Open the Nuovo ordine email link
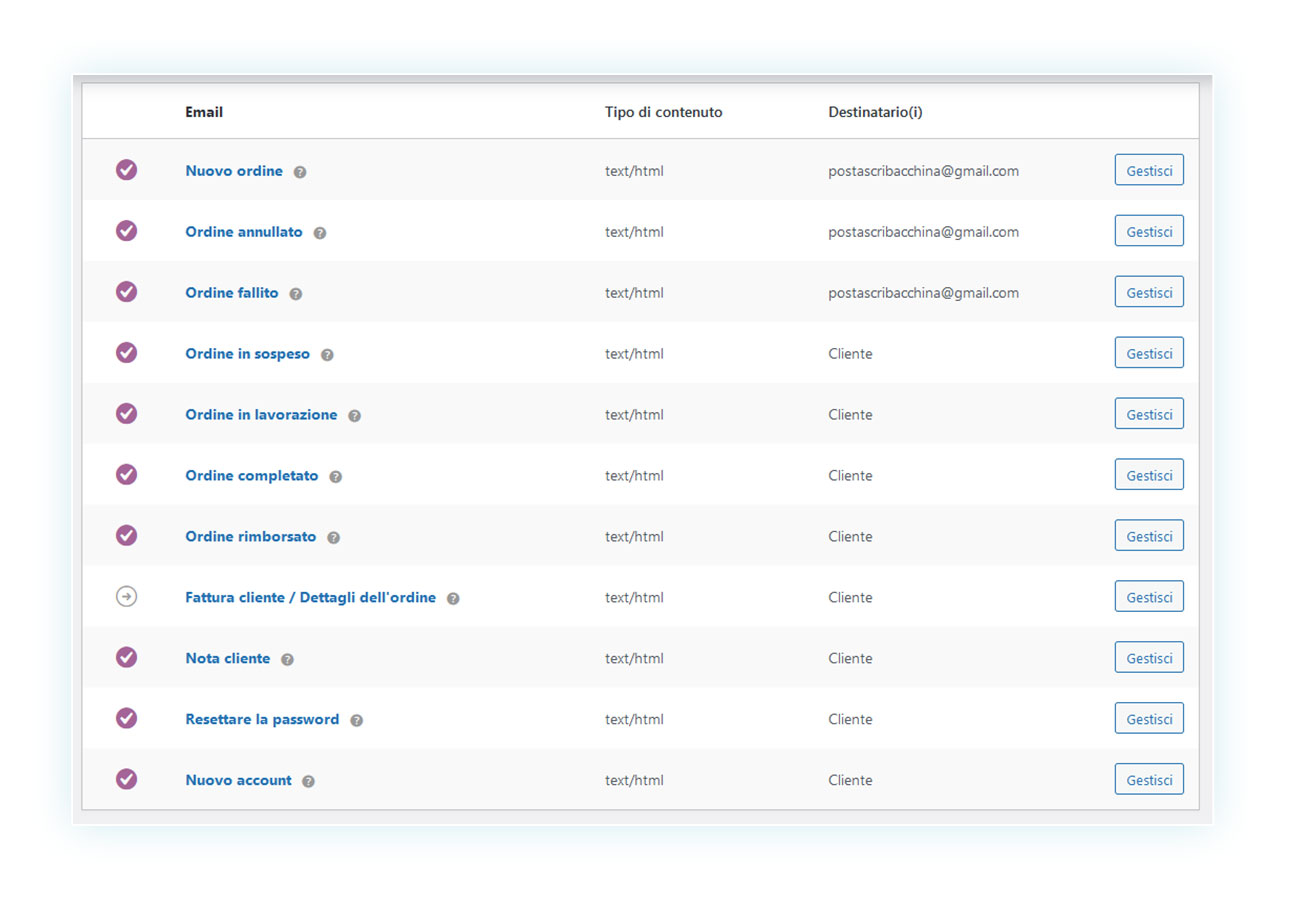 [234, 171]
